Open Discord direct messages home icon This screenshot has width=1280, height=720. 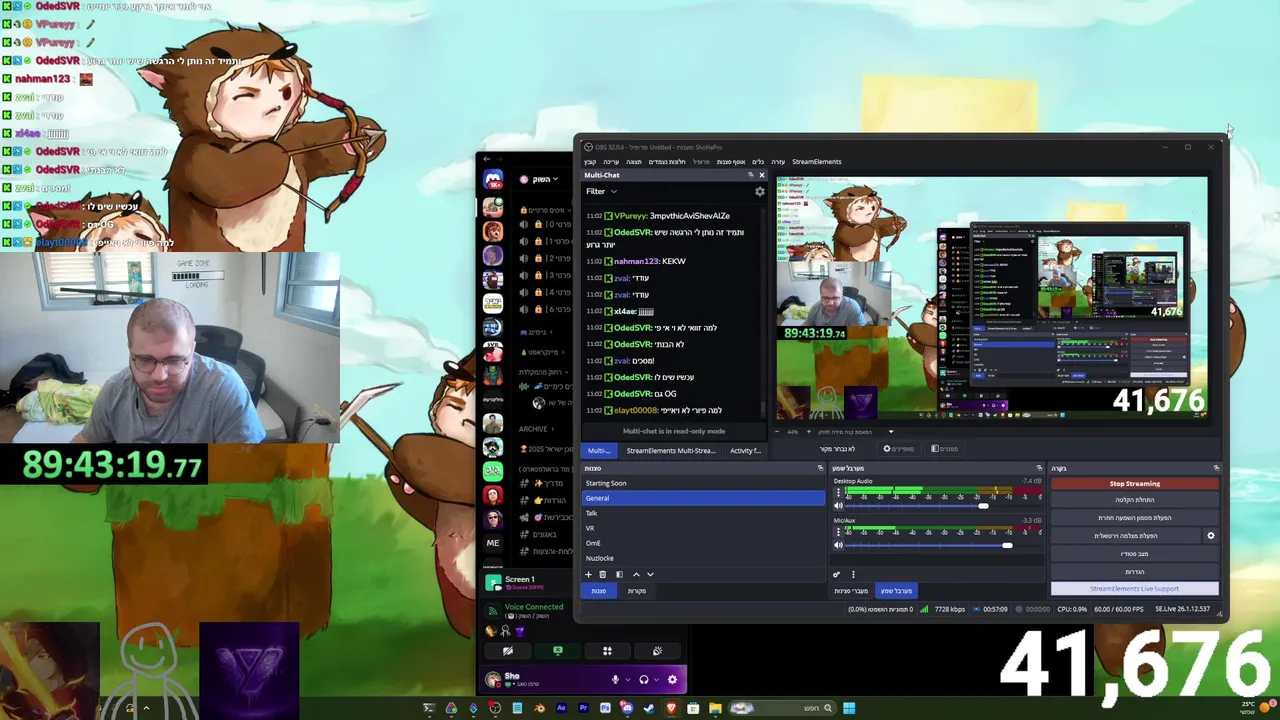pyautogui.click(x=492, y=180)
